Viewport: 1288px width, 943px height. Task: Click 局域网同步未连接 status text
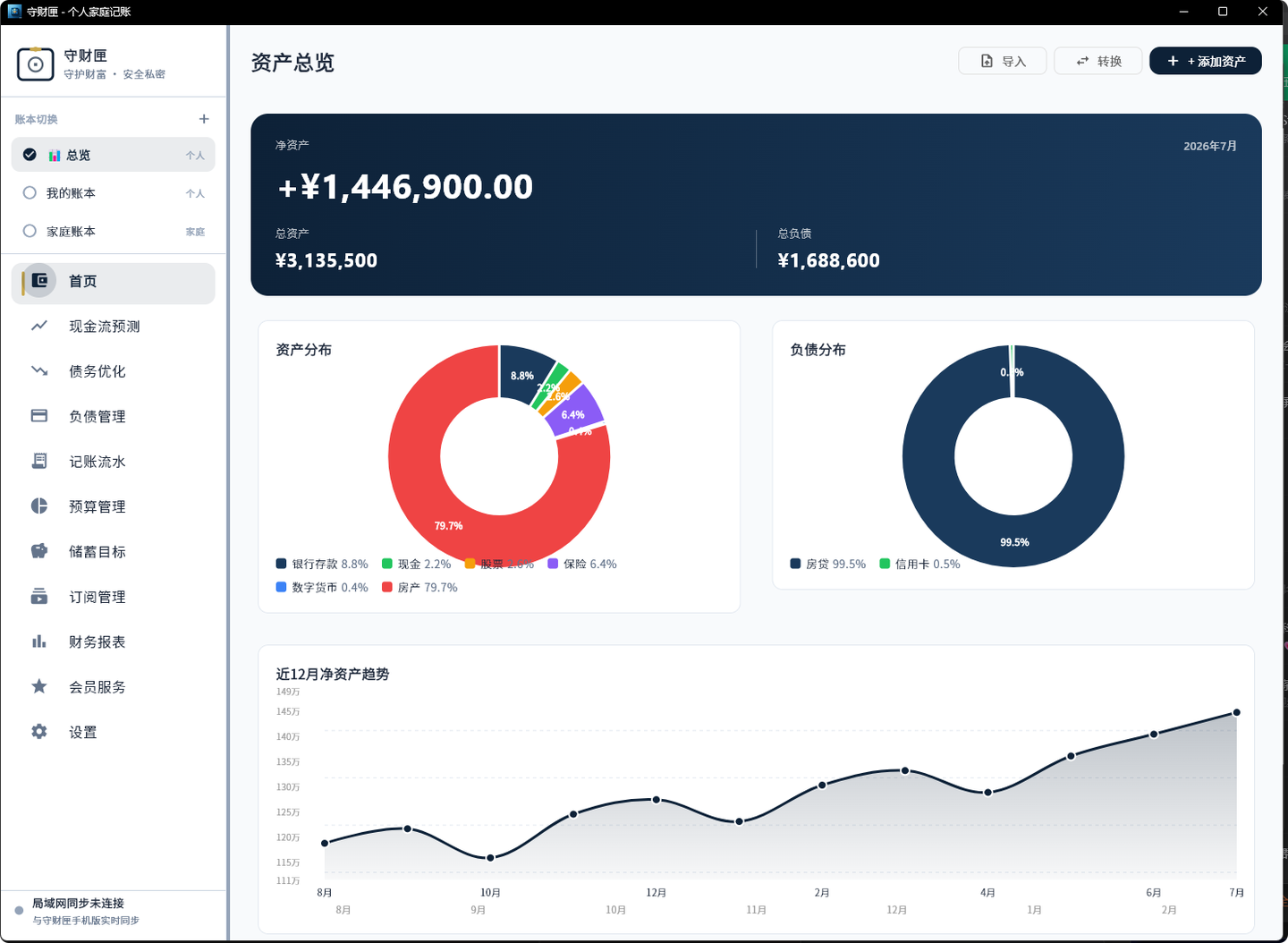click(x=79, y=904)
